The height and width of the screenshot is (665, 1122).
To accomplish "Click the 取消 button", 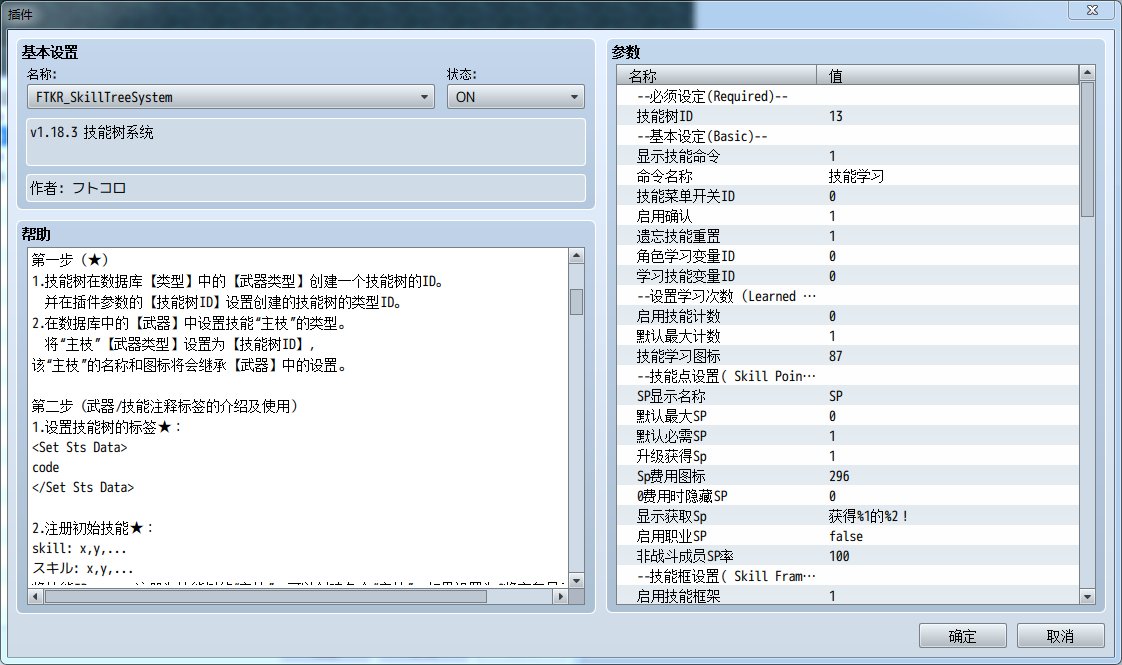I will 1060,636.
